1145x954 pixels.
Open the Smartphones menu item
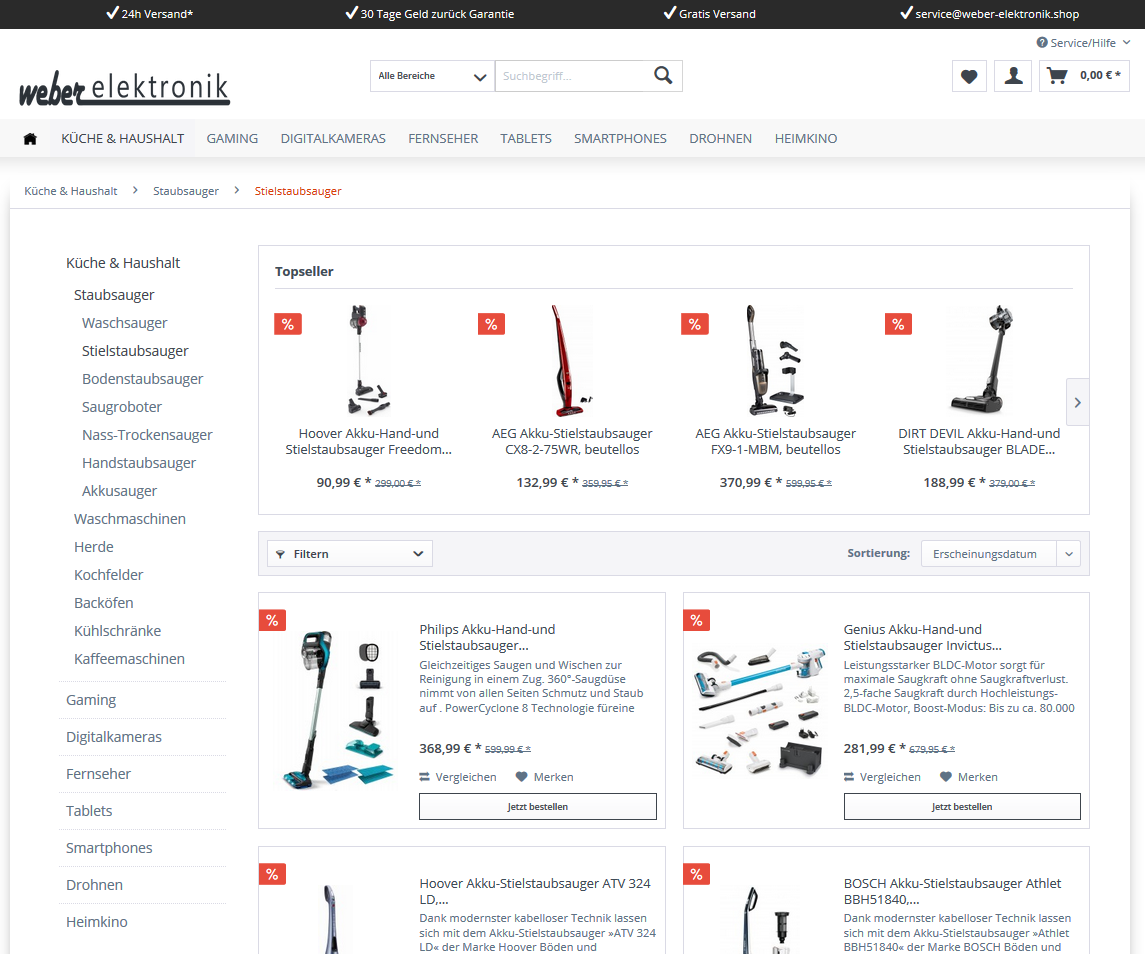pyautogui.click(x=620, y=139)
